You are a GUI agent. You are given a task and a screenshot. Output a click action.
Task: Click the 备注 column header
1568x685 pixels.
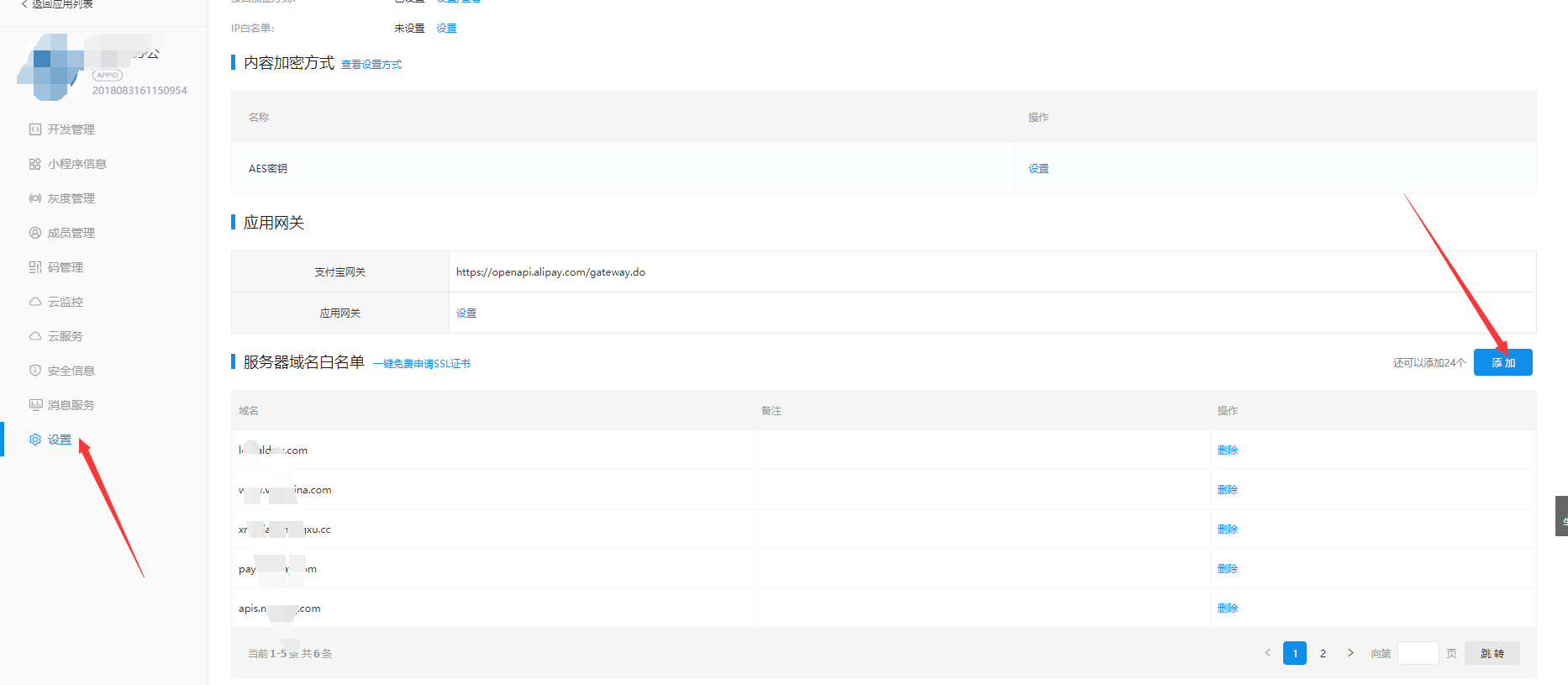[771, 411]
